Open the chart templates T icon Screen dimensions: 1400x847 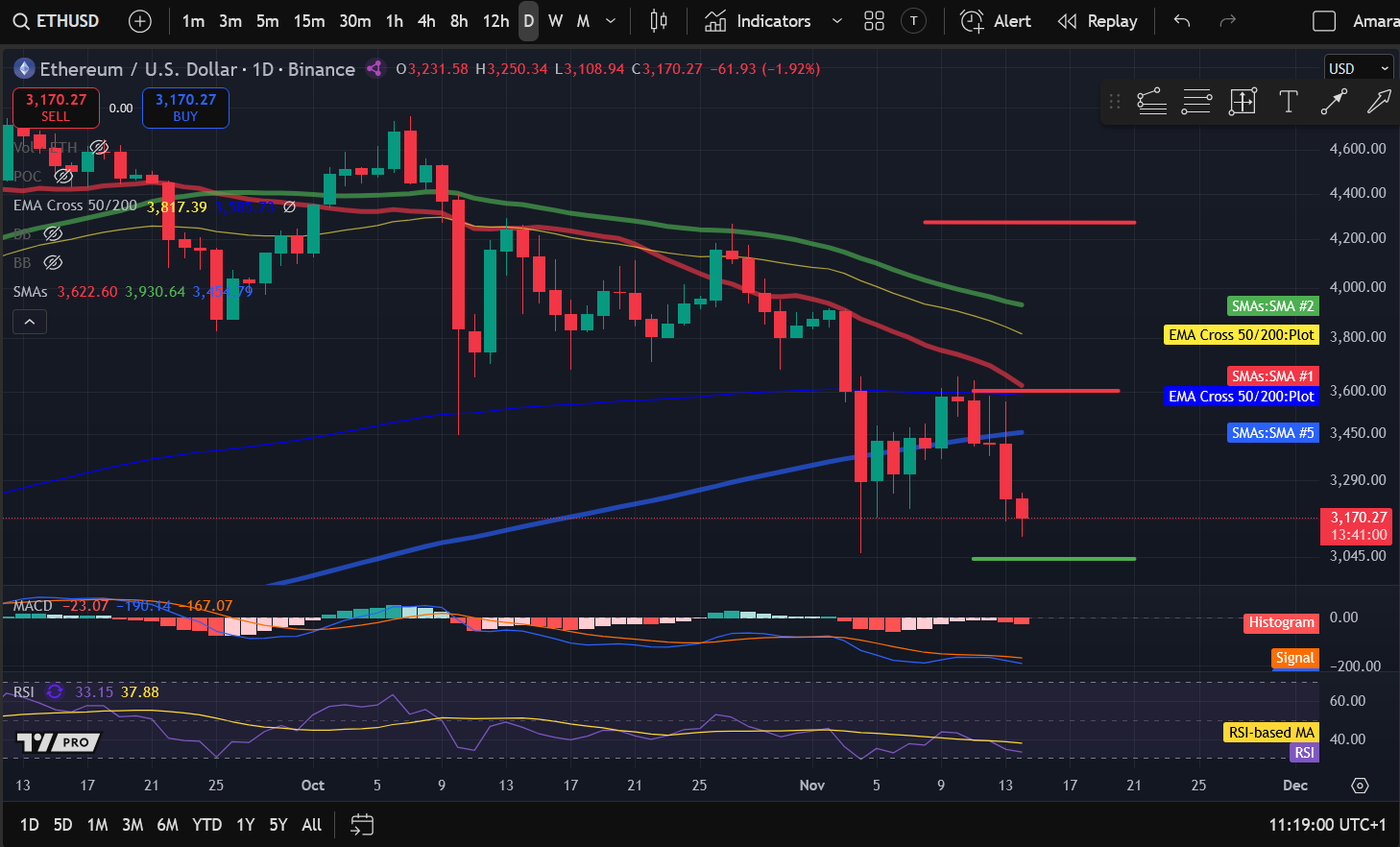913,20
